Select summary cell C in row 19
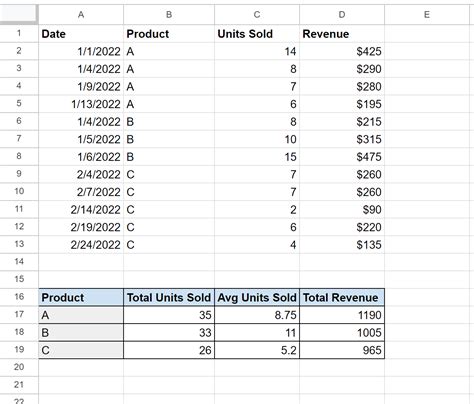Screen dimensions: 474x404 [x=81, y=350]
